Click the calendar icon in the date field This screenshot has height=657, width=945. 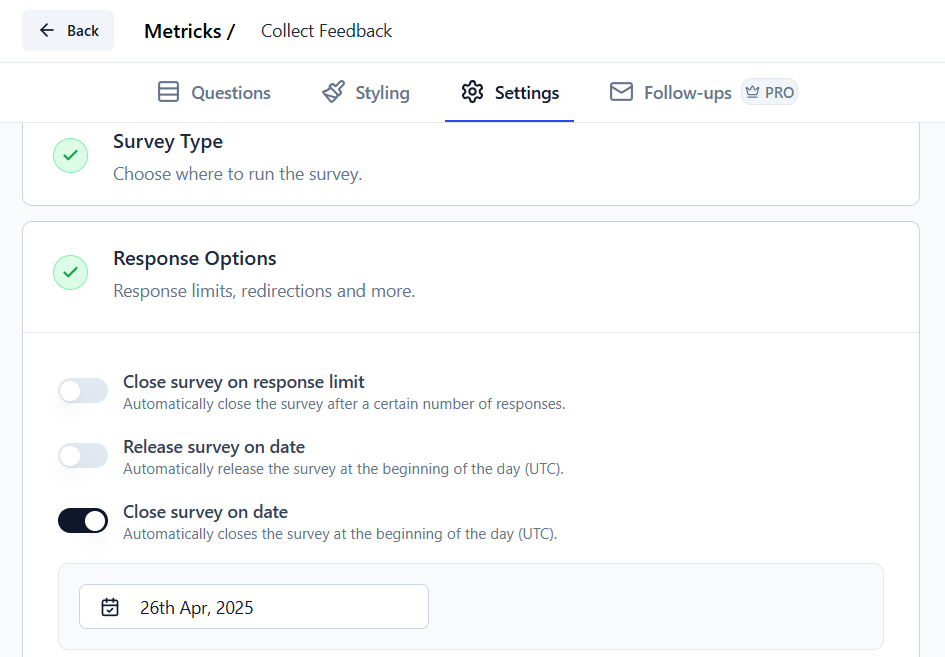[110, 606]
